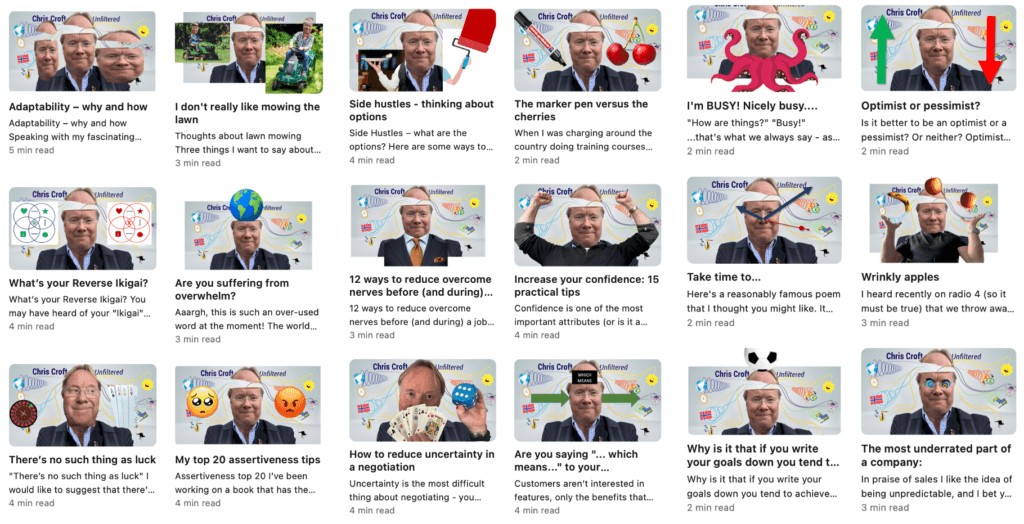This screenshot has width=1024, height=524.
Task: Open the globe-on-head overwhelm thumbnail
Action: click(249, 231)
